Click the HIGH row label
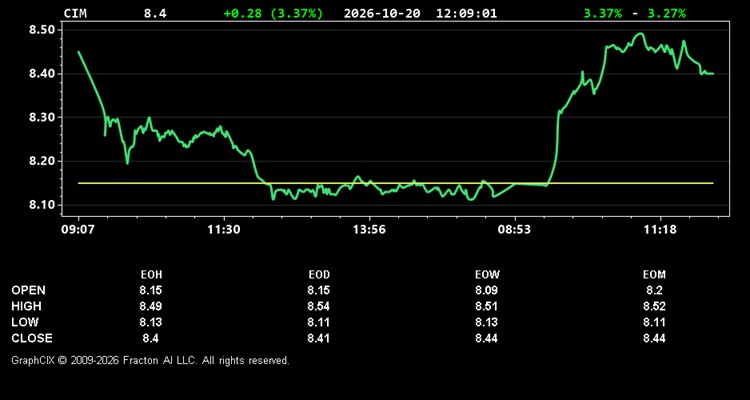 click(x=26, y=306)
